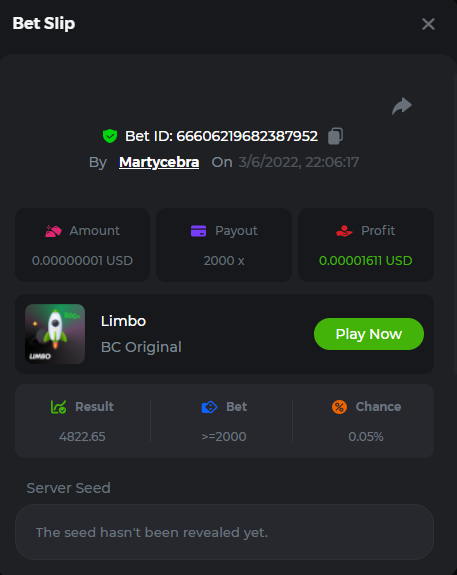The height and width of the screenshot is (575, 457).
Task: Click the Limbo game title
Action: tap(123, 321)
